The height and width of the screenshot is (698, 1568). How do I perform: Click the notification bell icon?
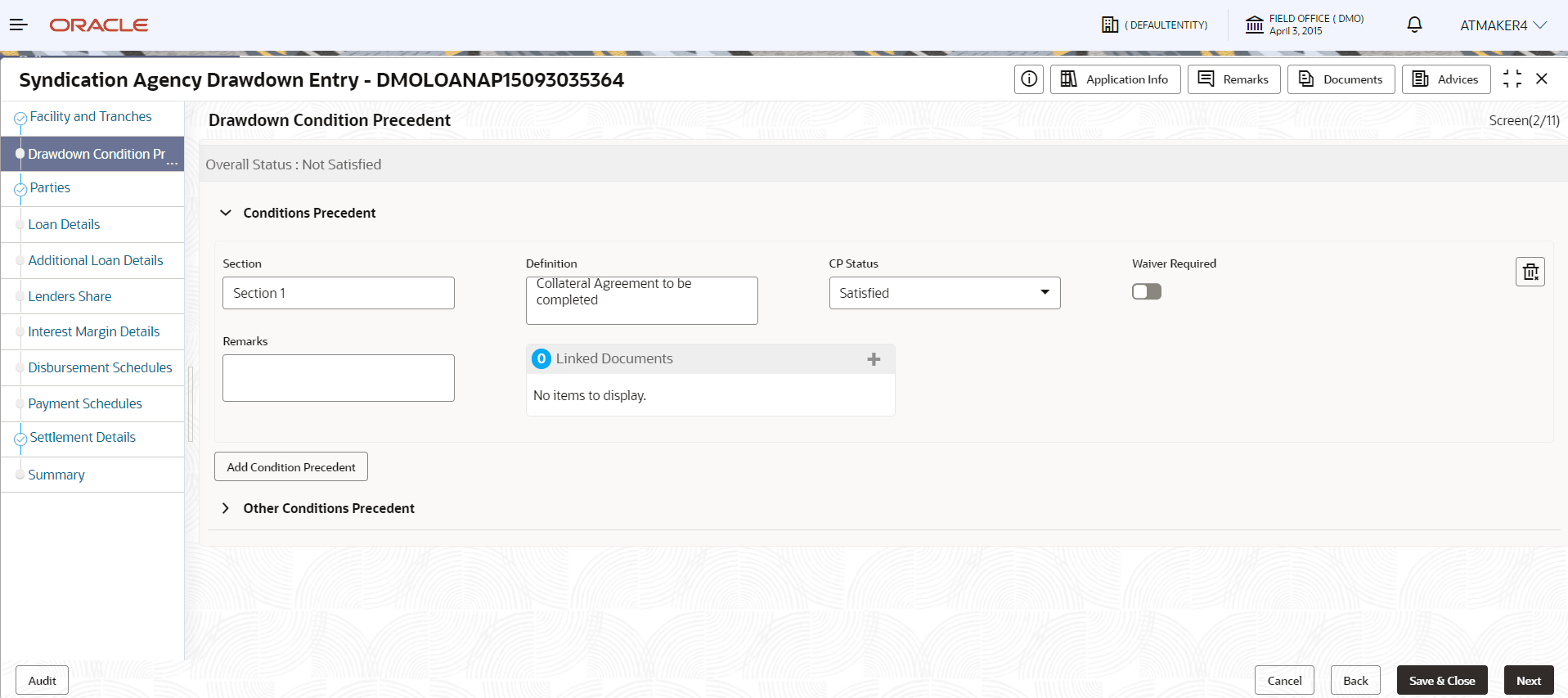coord(1414,25)
